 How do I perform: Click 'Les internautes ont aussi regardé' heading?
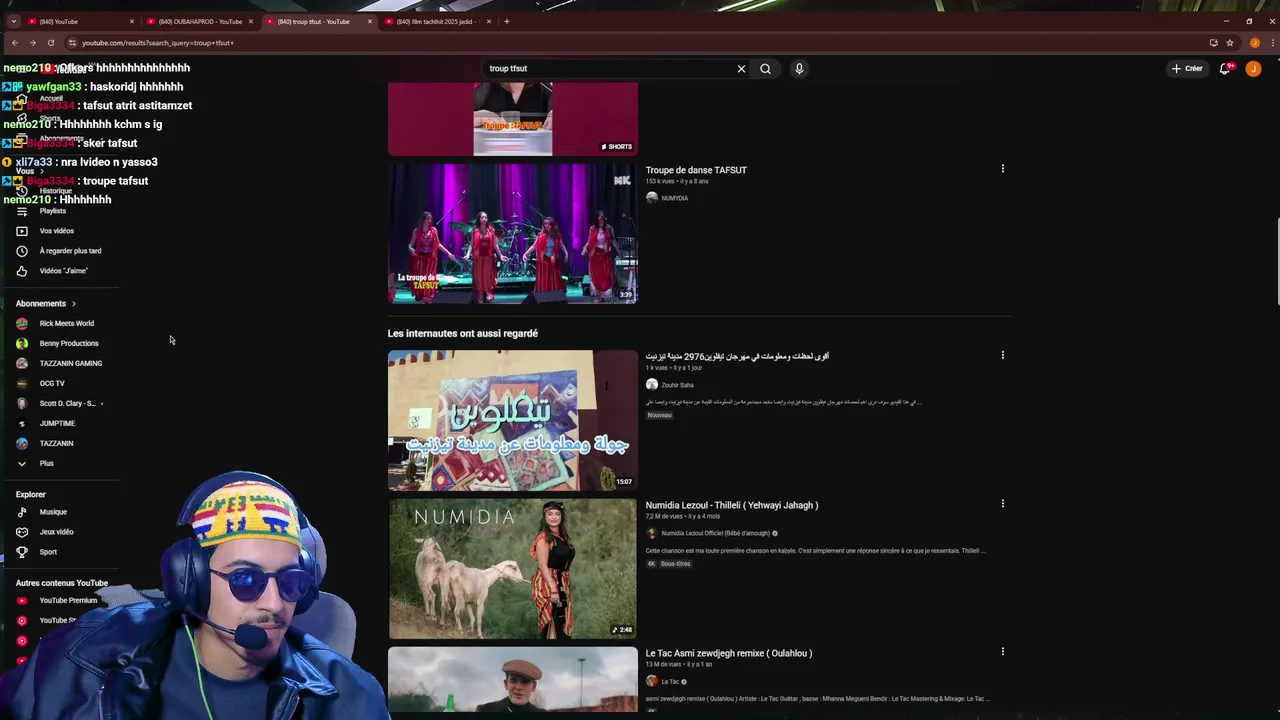(463, 333)
